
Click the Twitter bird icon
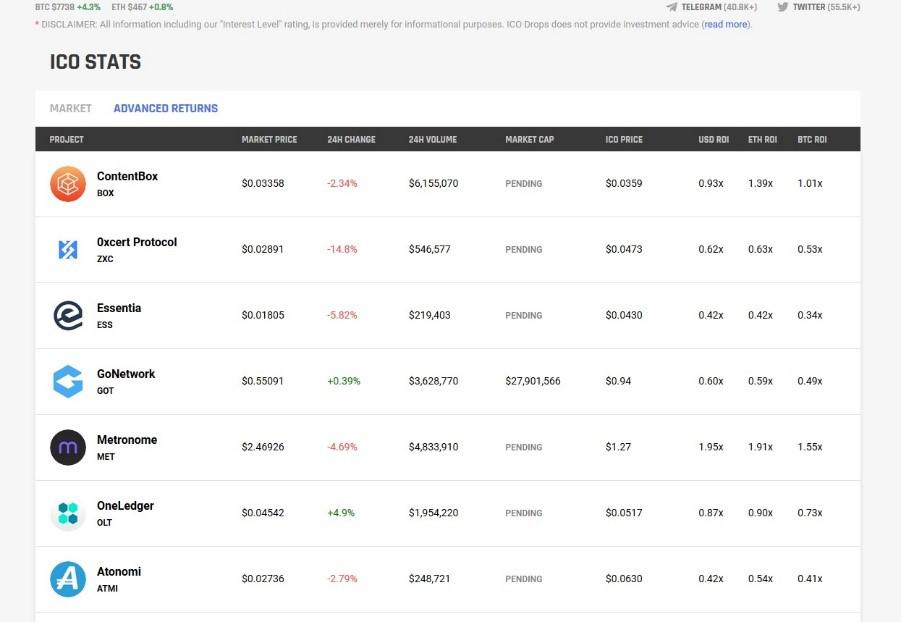click(783, 7)
